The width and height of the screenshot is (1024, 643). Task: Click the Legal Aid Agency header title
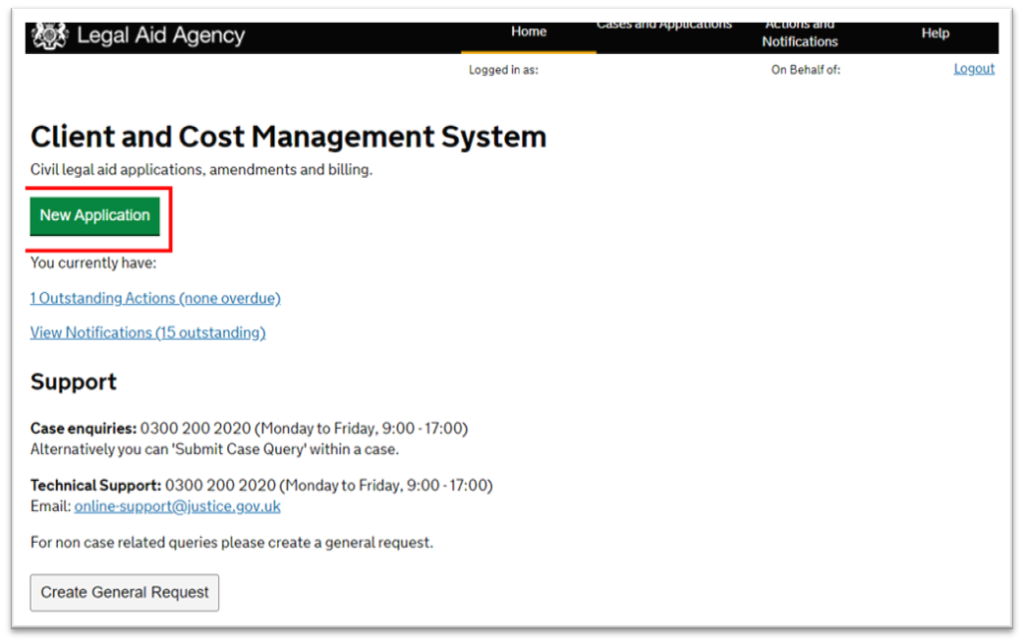160,36
